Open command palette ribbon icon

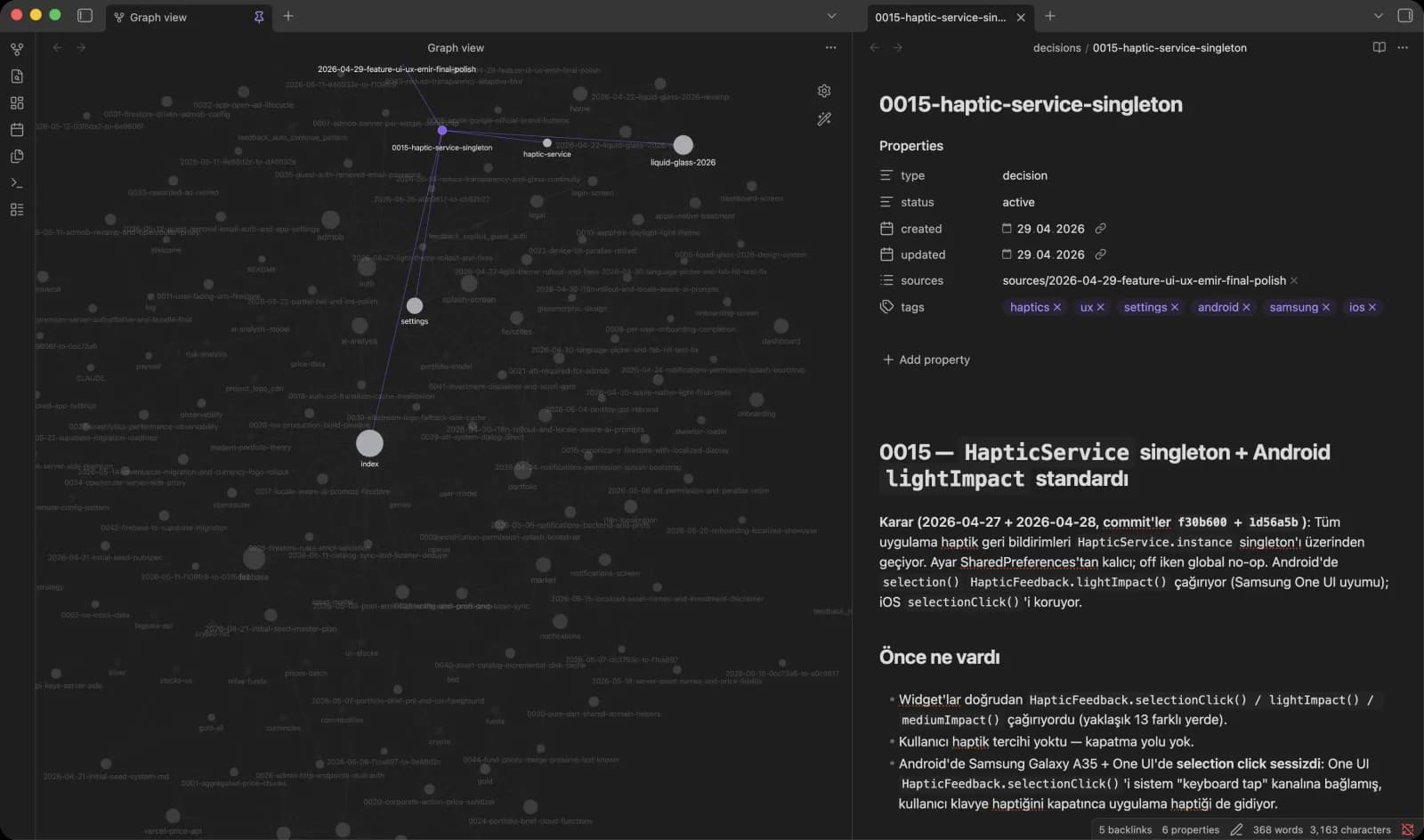17,183
